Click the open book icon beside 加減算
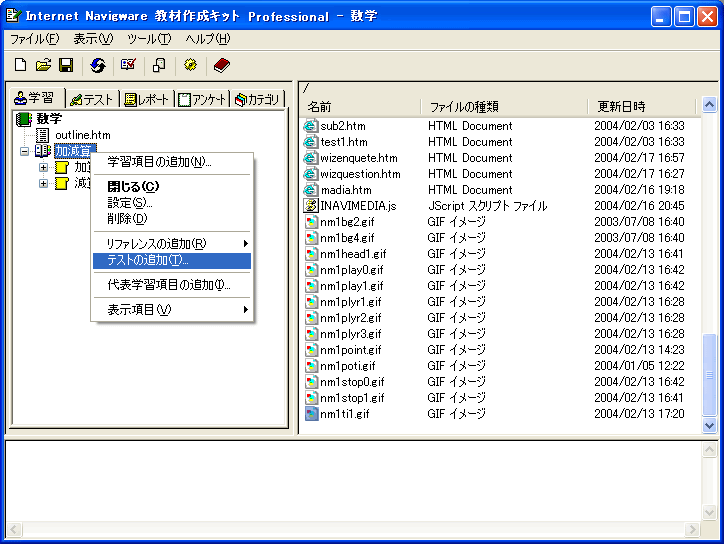The height and width of the screenshot is (544, 724). pyautogui.click(x=43, y=151)
